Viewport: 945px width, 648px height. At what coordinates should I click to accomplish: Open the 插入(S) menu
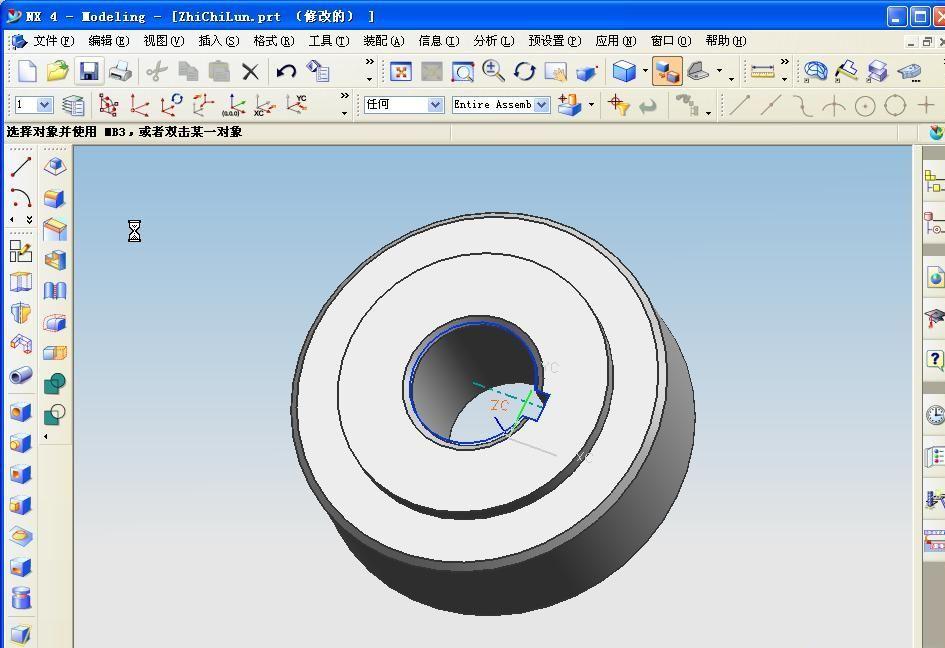[218, 41]
